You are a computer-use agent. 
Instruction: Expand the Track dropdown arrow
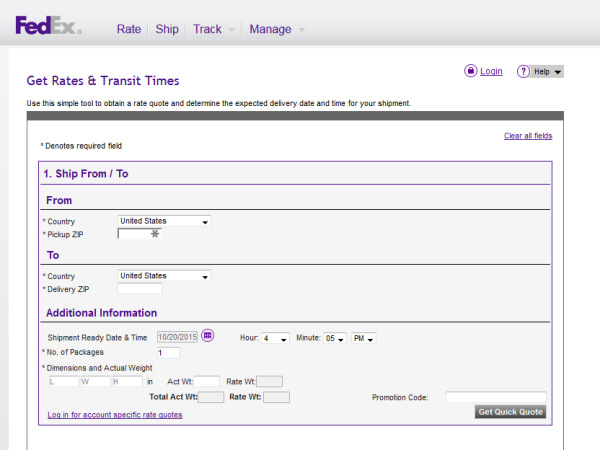[x=232, y=30]
